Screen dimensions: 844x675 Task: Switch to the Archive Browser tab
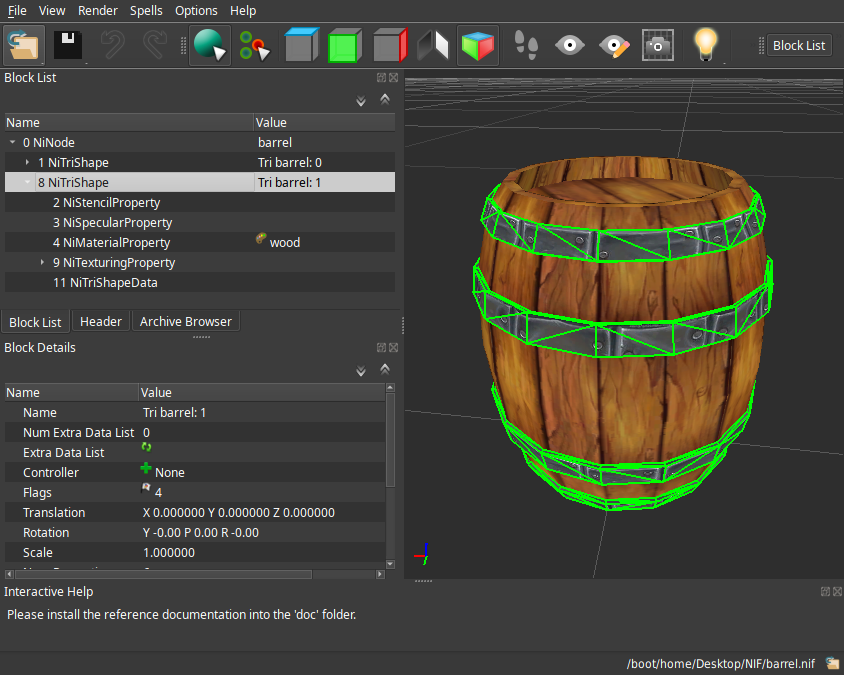[186, 321]
